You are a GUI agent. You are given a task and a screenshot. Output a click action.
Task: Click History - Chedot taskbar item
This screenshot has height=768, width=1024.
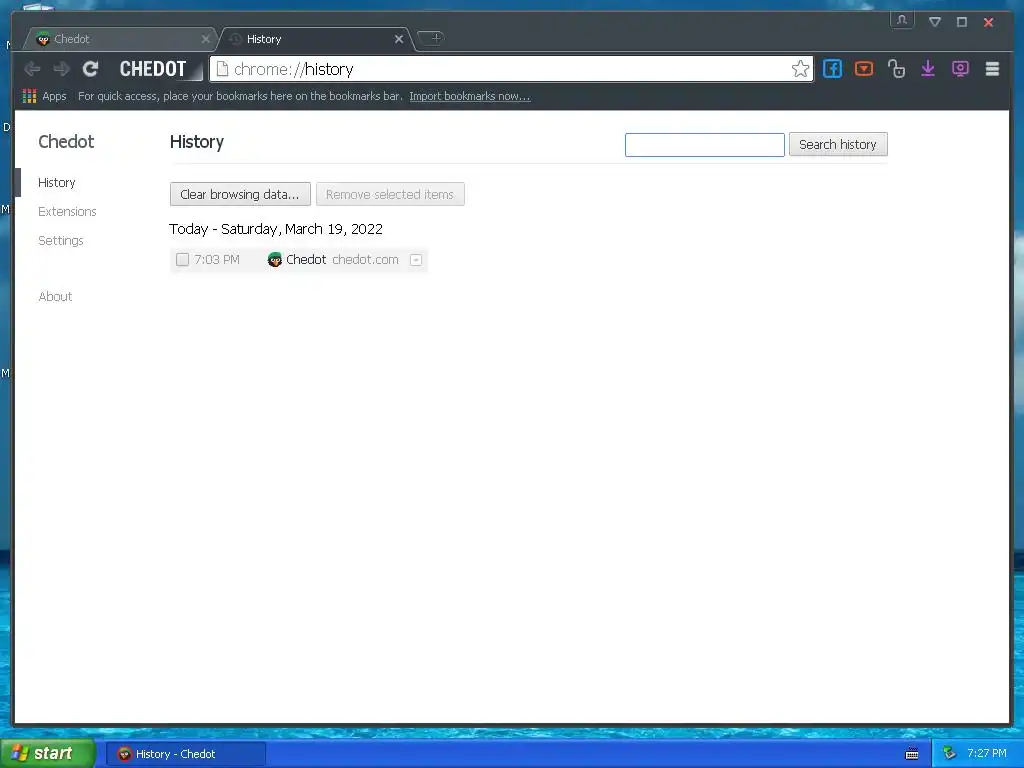tap(185, 754)
